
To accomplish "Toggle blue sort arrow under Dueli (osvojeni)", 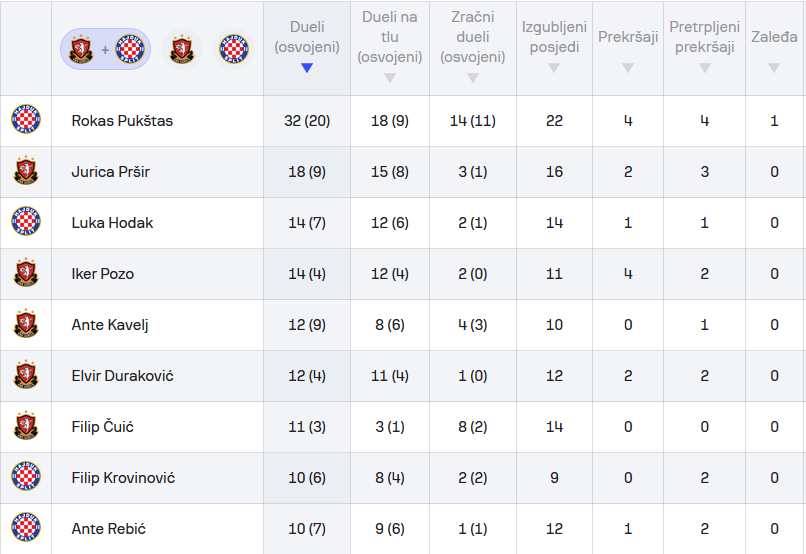I will [x=307, y=68].
